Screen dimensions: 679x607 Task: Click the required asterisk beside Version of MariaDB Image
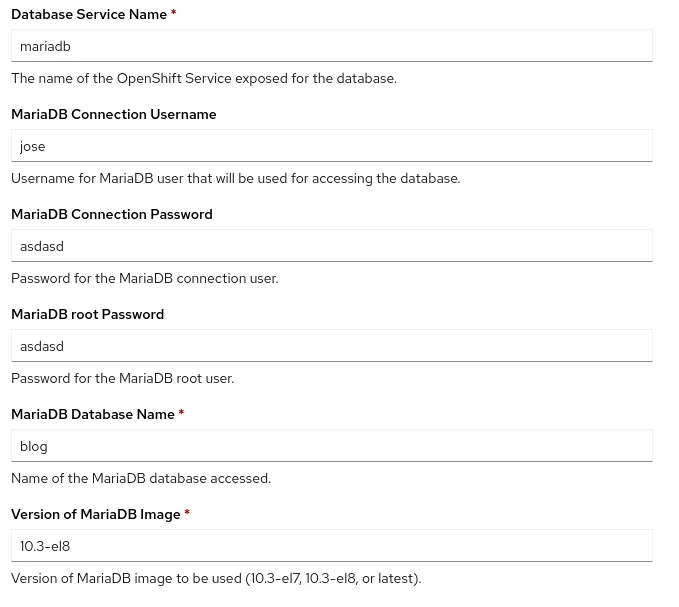[187, 514]
